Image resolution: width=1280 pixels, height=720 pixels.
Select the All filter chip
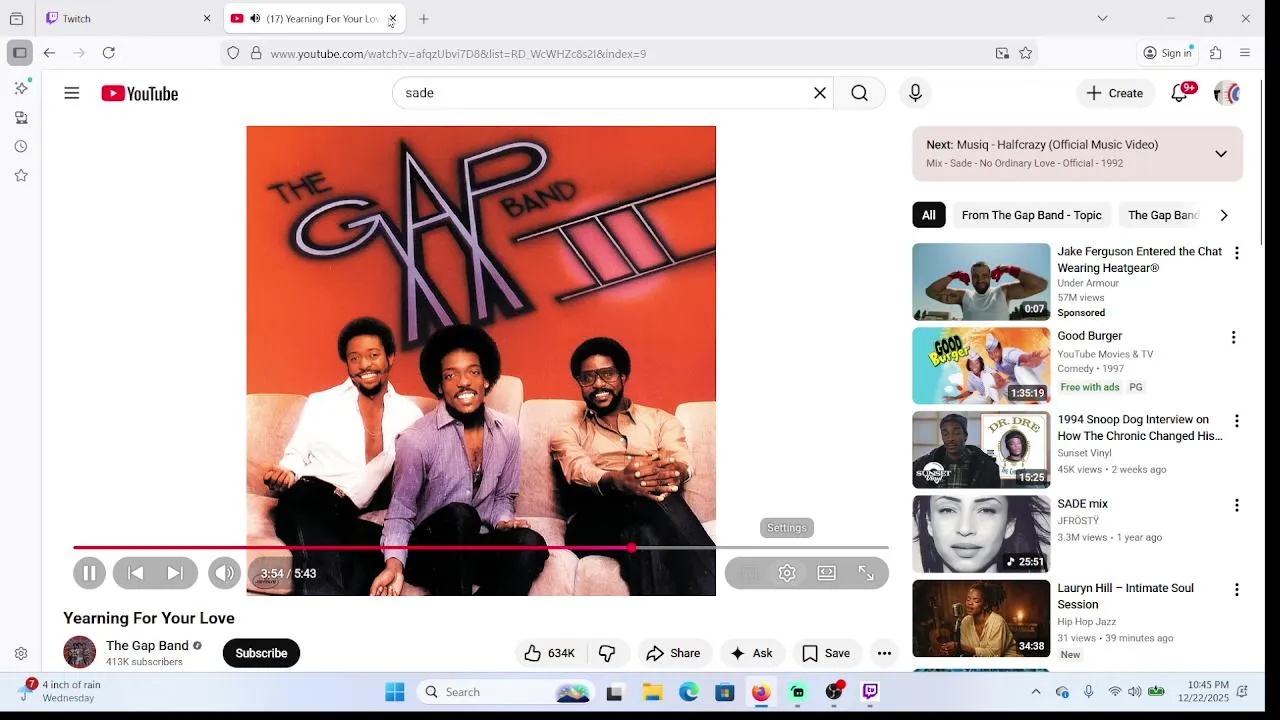pos(928,215)
